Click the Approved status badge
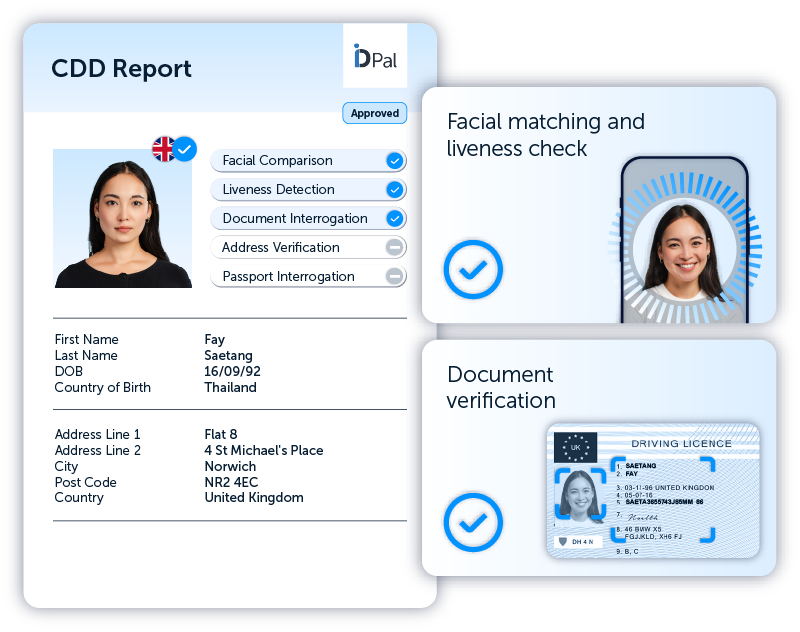The image size is (800, 632). [375, 113]
